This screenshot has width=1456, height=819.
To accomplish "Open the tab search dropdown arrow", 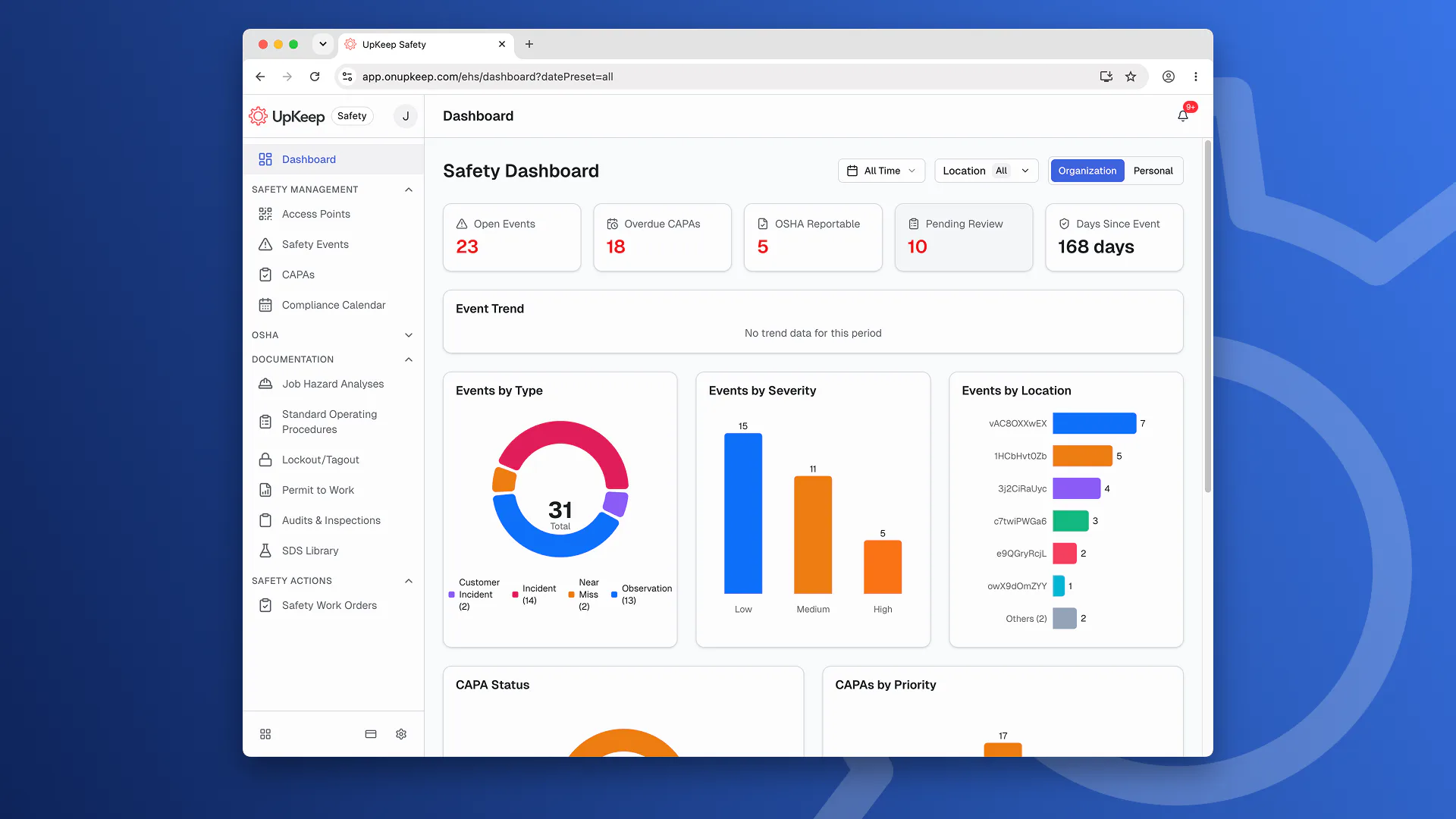I will pos(323,44).
